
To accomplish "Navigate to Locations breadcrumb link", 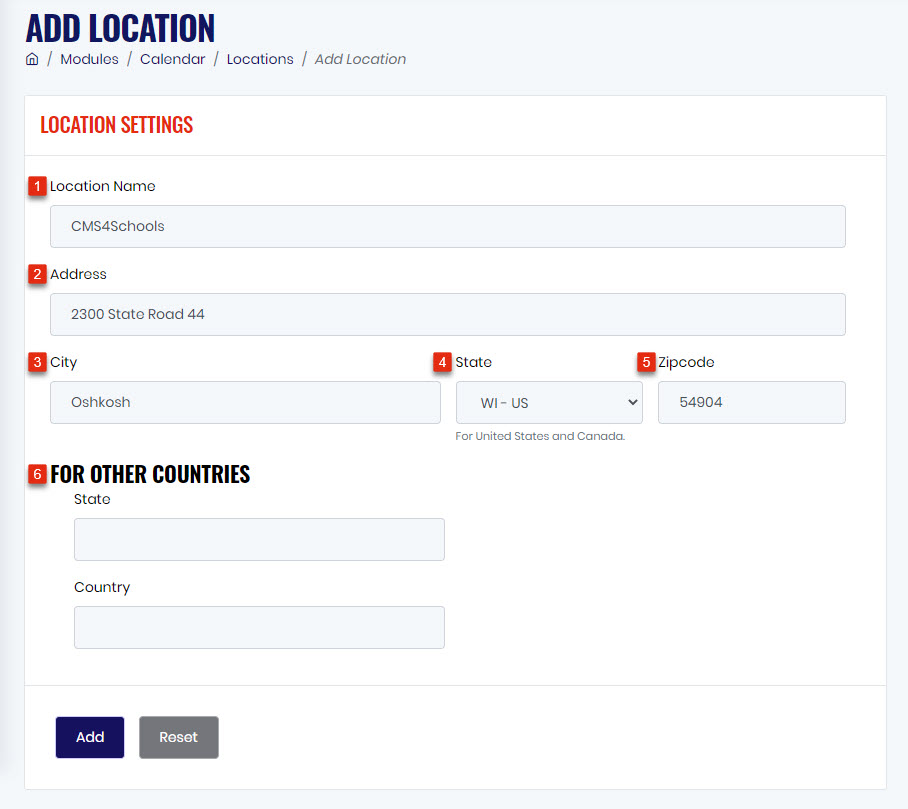I will [x=260, y=59].
